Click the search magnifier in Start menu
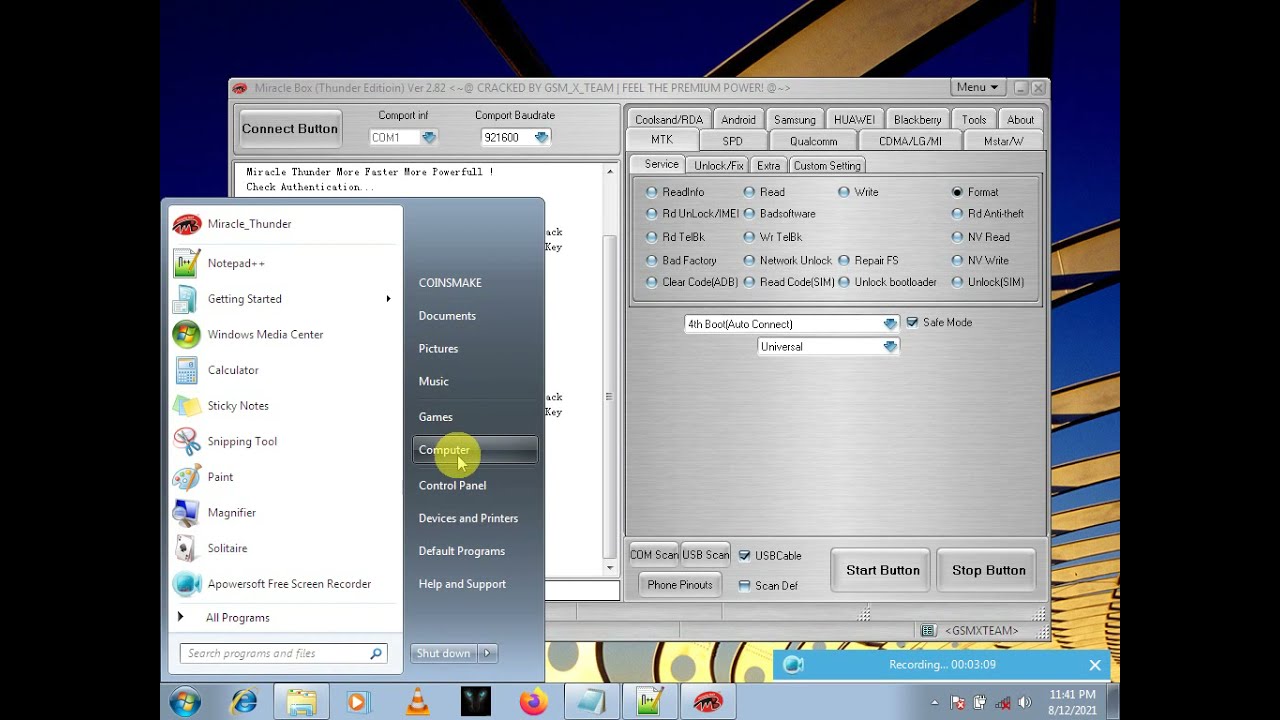 pos(376,654)
